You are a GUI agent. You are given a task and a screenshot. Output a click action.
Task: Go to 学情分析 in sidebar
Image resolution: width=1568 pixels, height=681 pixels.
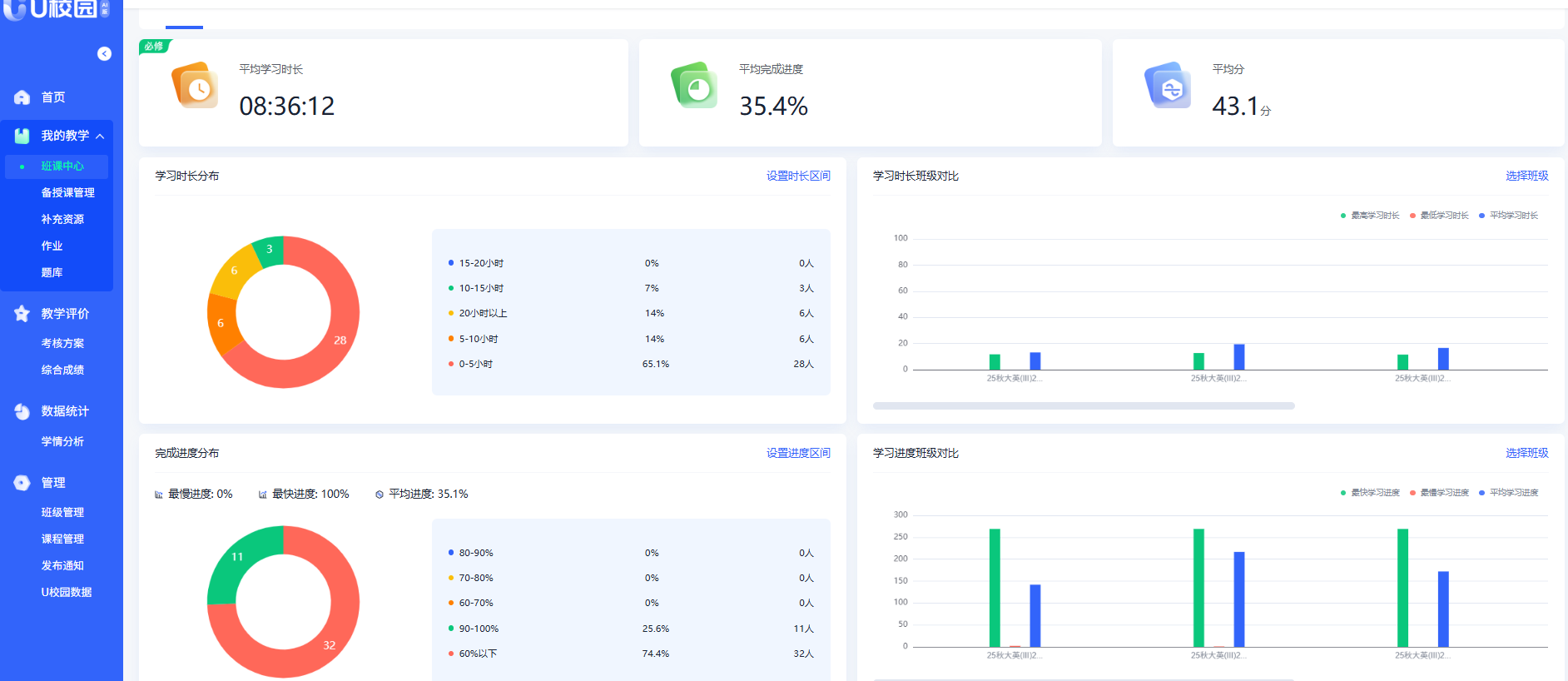62,441
